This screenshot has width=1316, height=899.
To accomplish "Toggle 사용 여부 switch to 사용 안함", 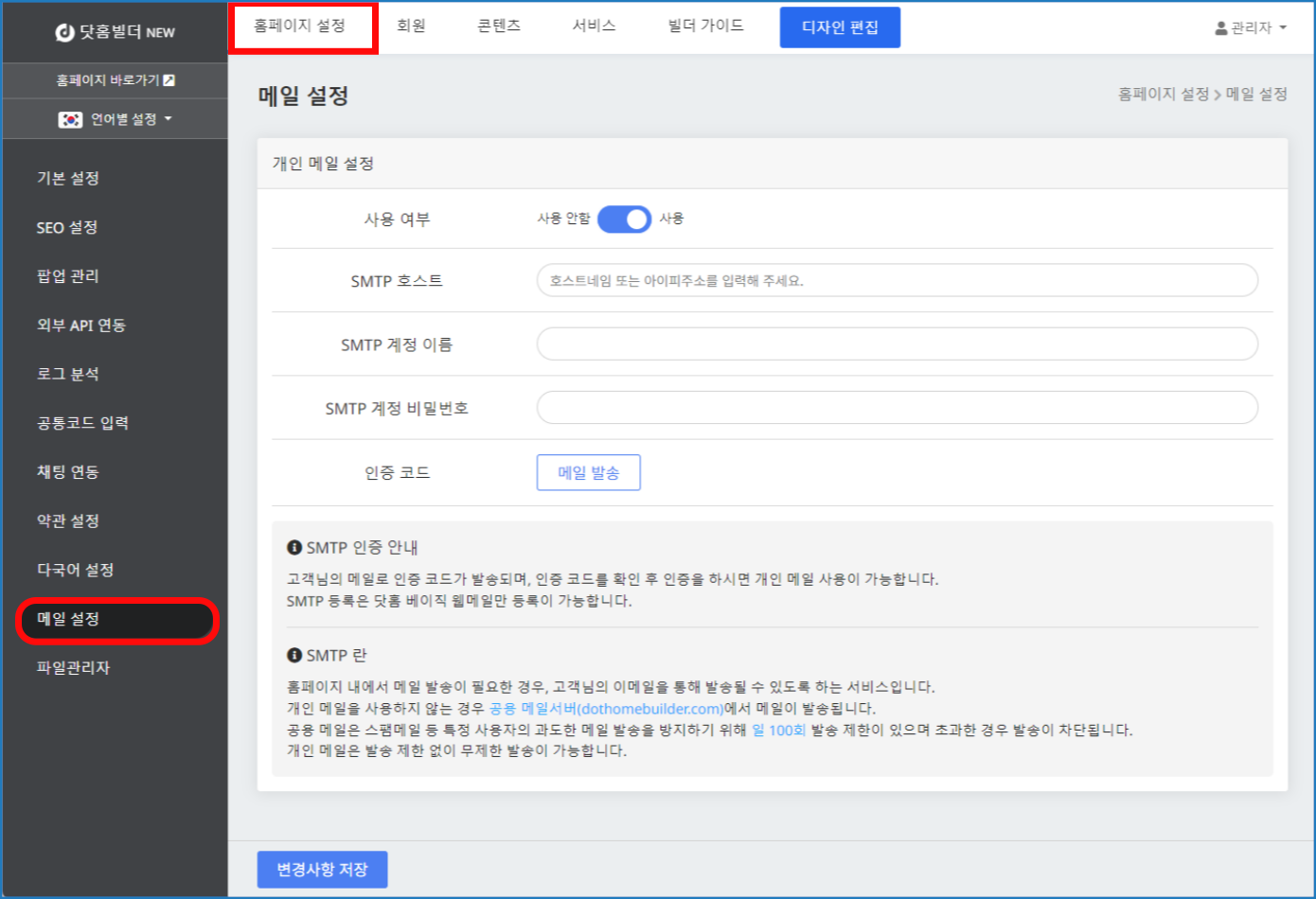I will (624, 218).
